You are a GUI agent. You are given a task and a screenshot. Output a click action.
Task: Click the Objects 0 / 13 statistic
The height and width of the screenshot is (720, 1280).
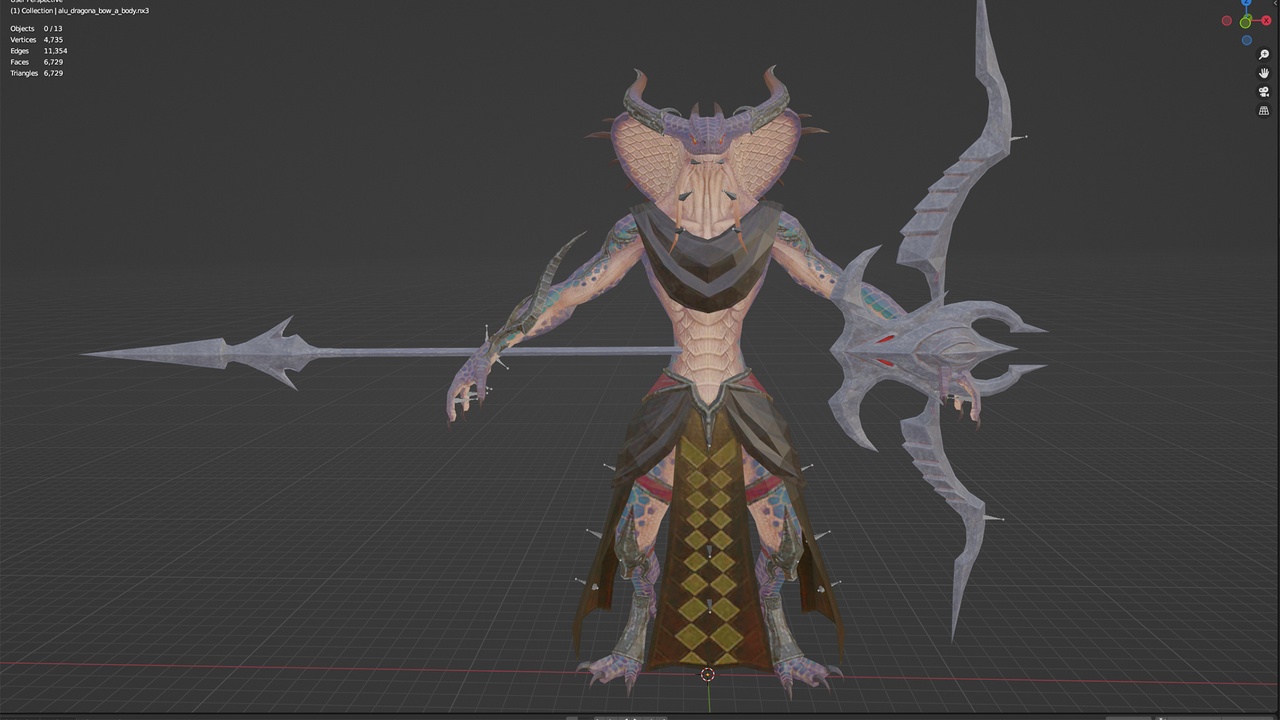[36, 29]
